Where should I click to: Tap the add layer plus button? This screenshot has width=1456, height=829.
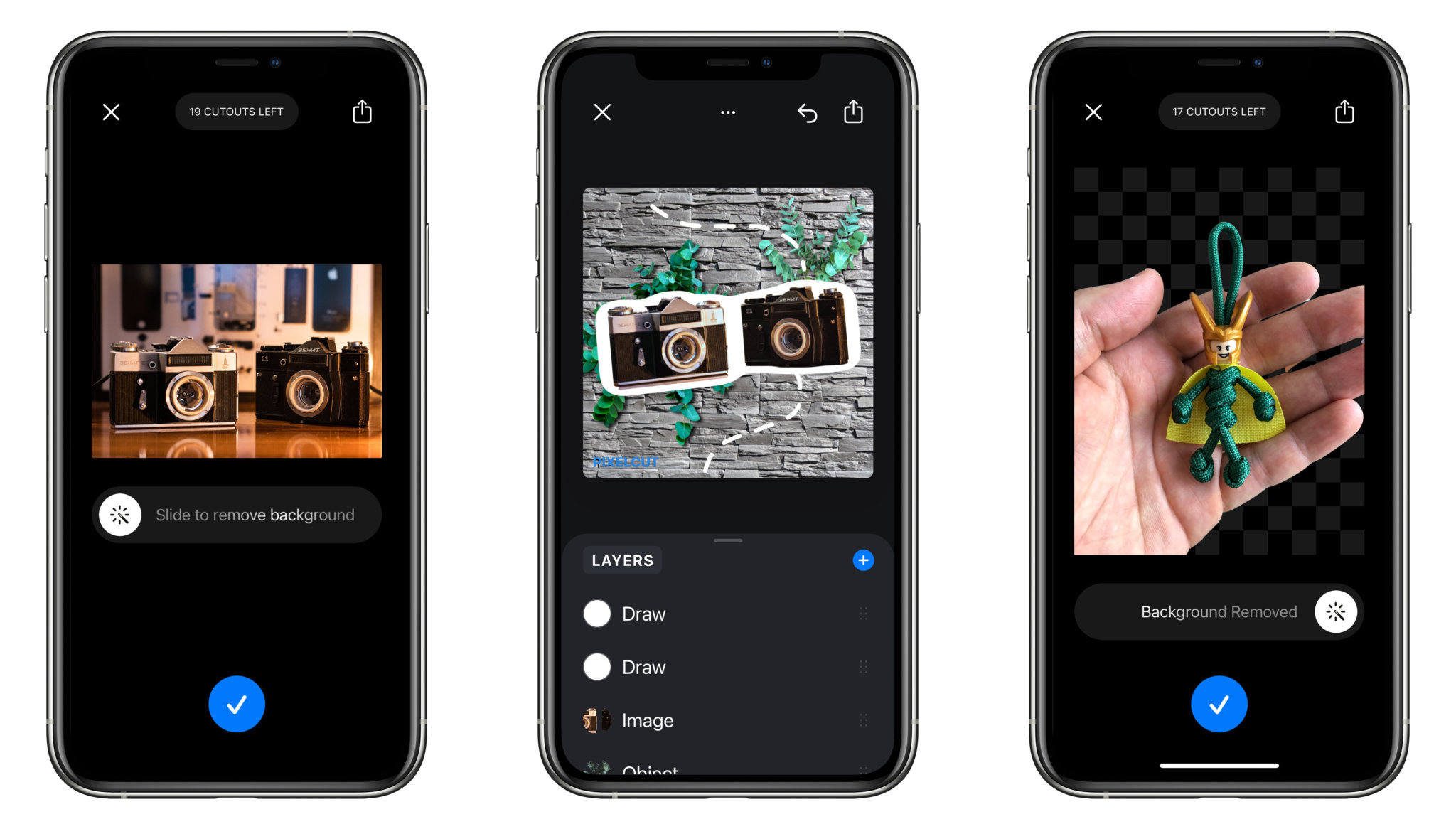[864, 559]
